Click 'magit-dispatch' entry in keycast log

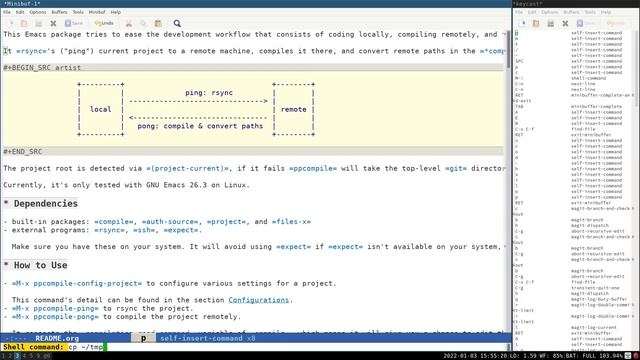590,225
